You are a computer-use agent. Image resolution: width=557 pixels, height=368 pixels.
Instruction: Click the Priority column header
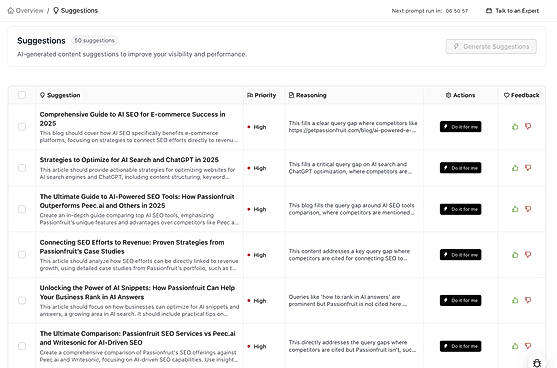click(261, 95)
